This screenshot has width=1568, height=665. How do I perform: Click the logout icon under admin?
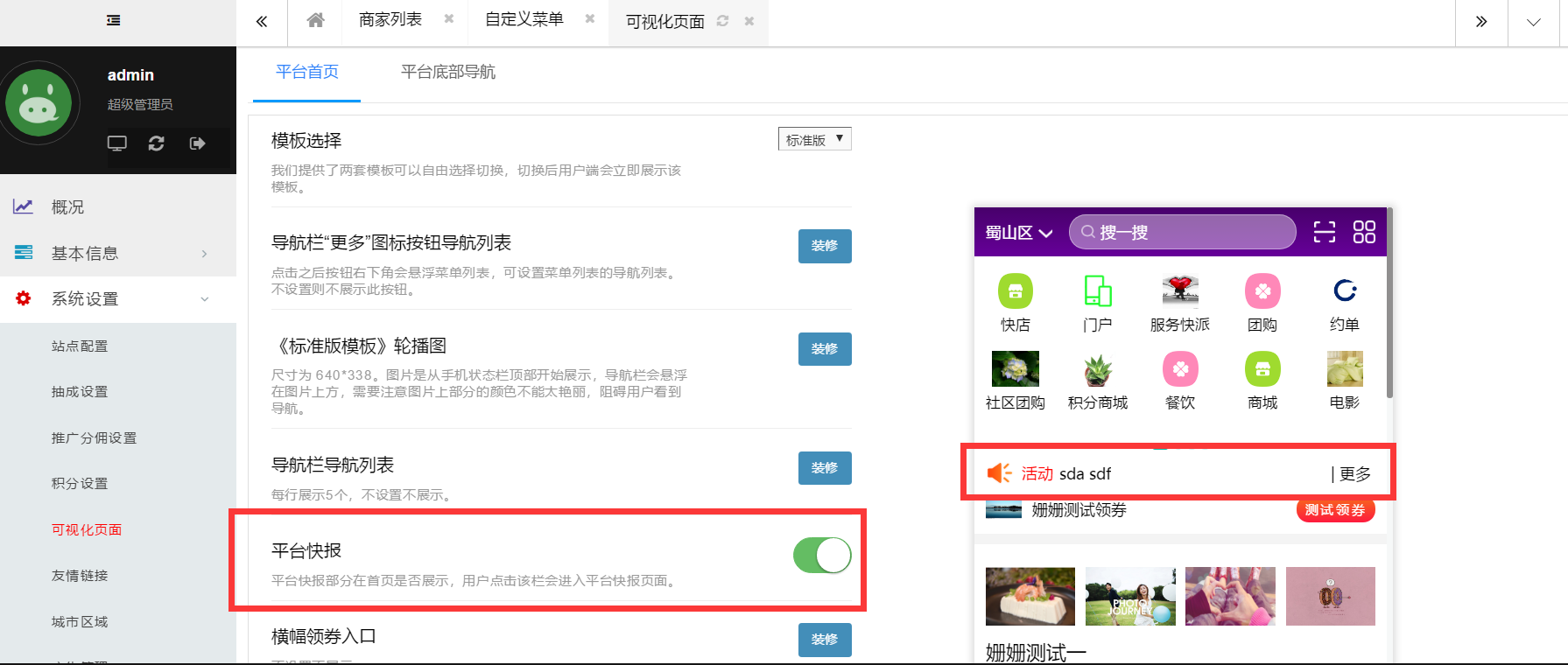[x=197, y=143]
